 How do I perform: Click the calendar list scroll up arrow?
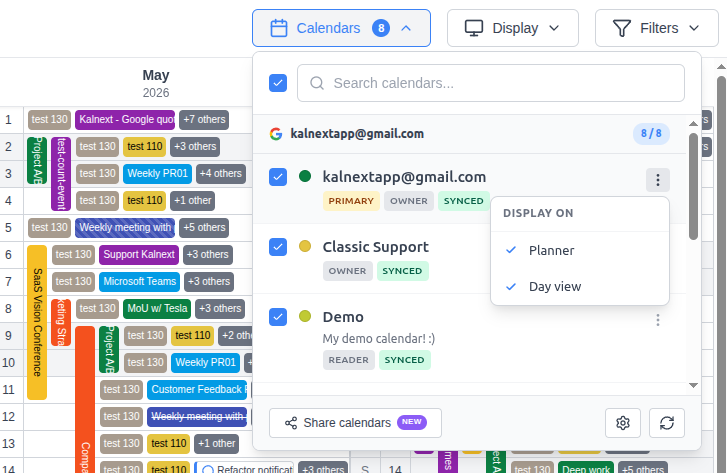tap(693, 123)
